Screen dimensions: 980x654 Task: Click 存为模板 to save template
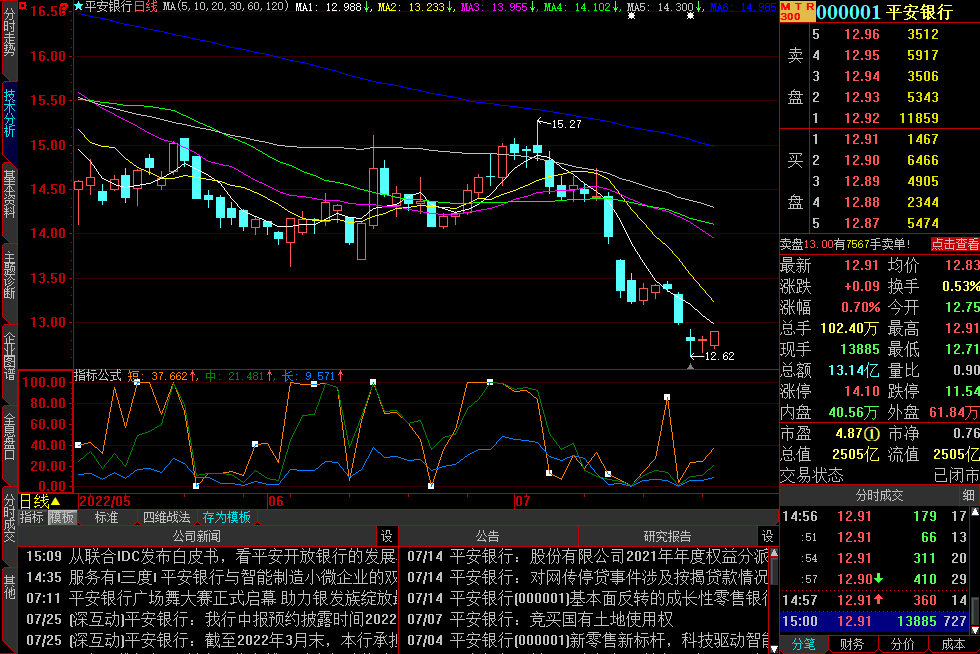226,517
